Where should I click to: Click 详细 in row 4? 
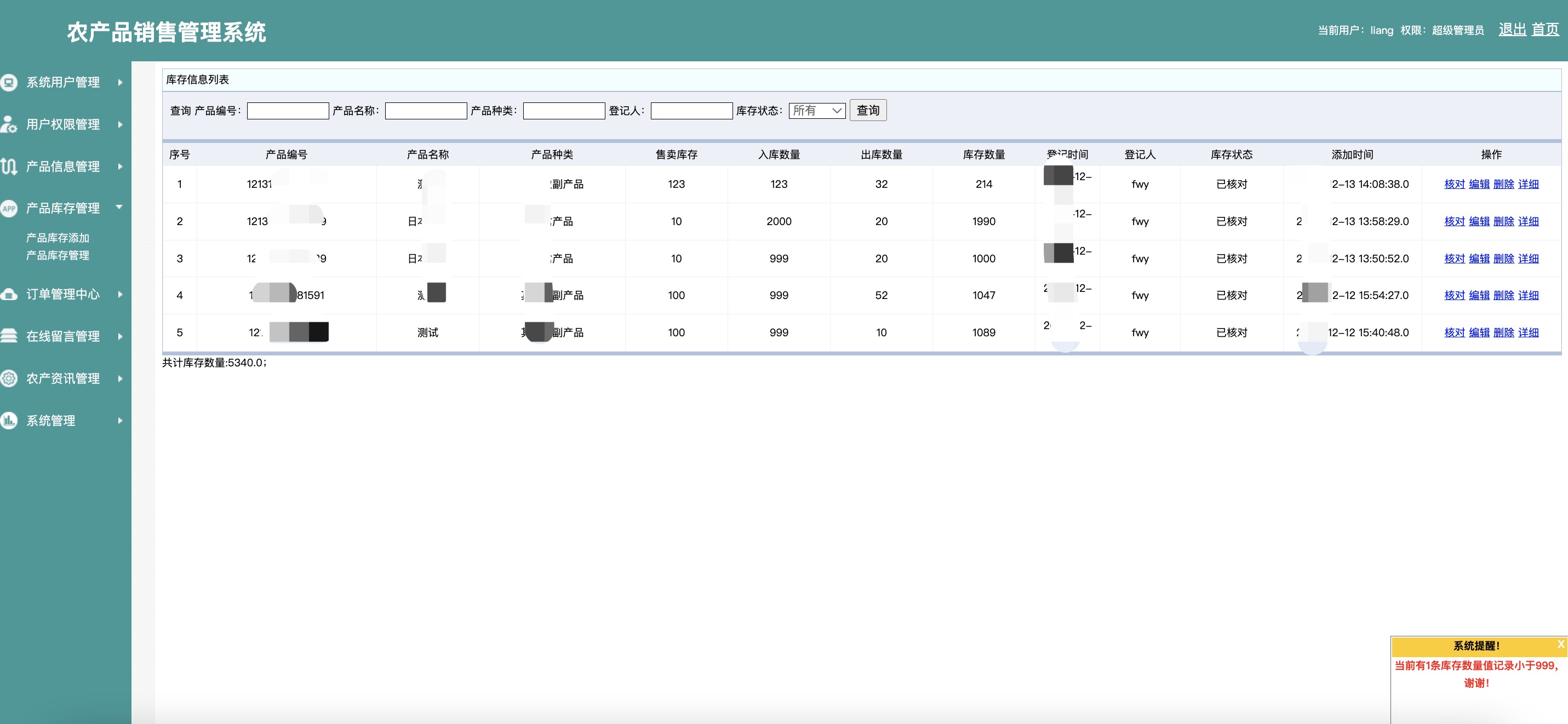tap(1529, 295)
